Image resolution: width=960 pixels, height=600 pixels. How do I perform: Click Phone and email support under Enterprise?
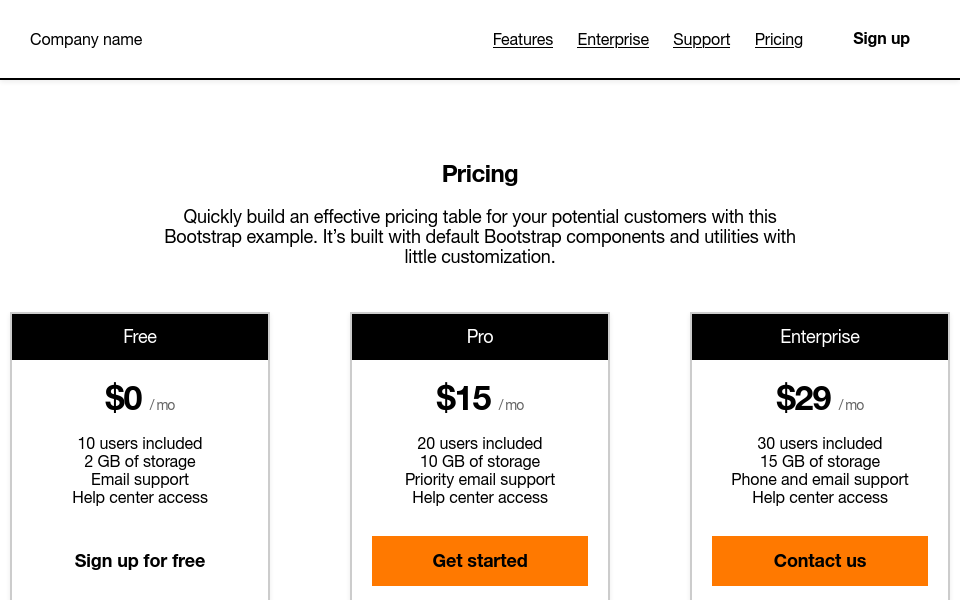819,479
